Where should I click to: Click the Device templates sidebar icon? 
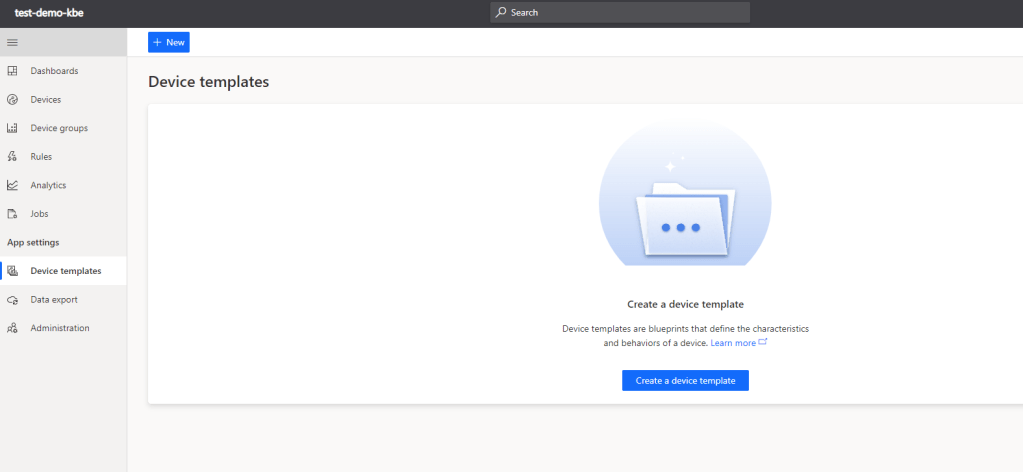(12, 271)
